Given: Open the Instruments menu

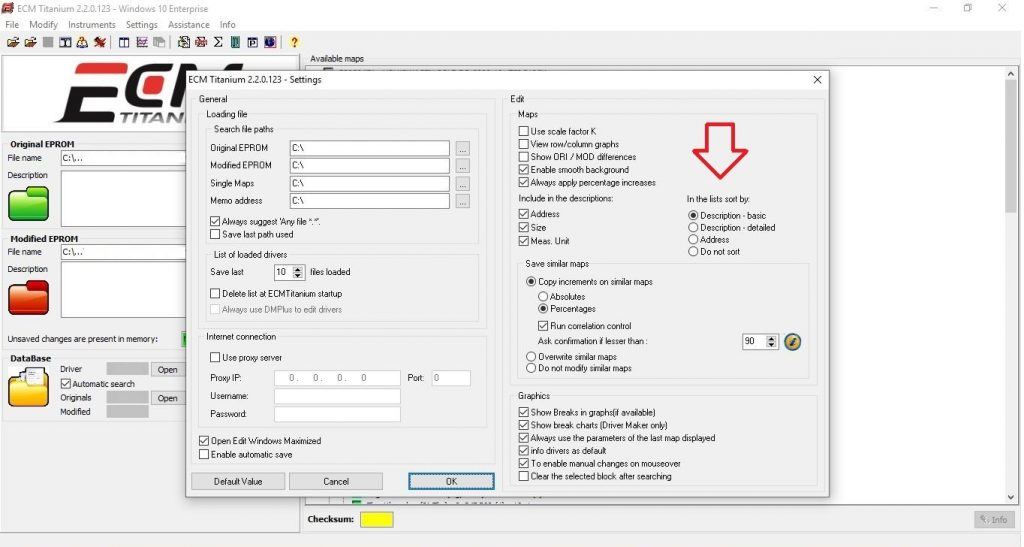Looking at the screenshot, I should pos(91,24).
